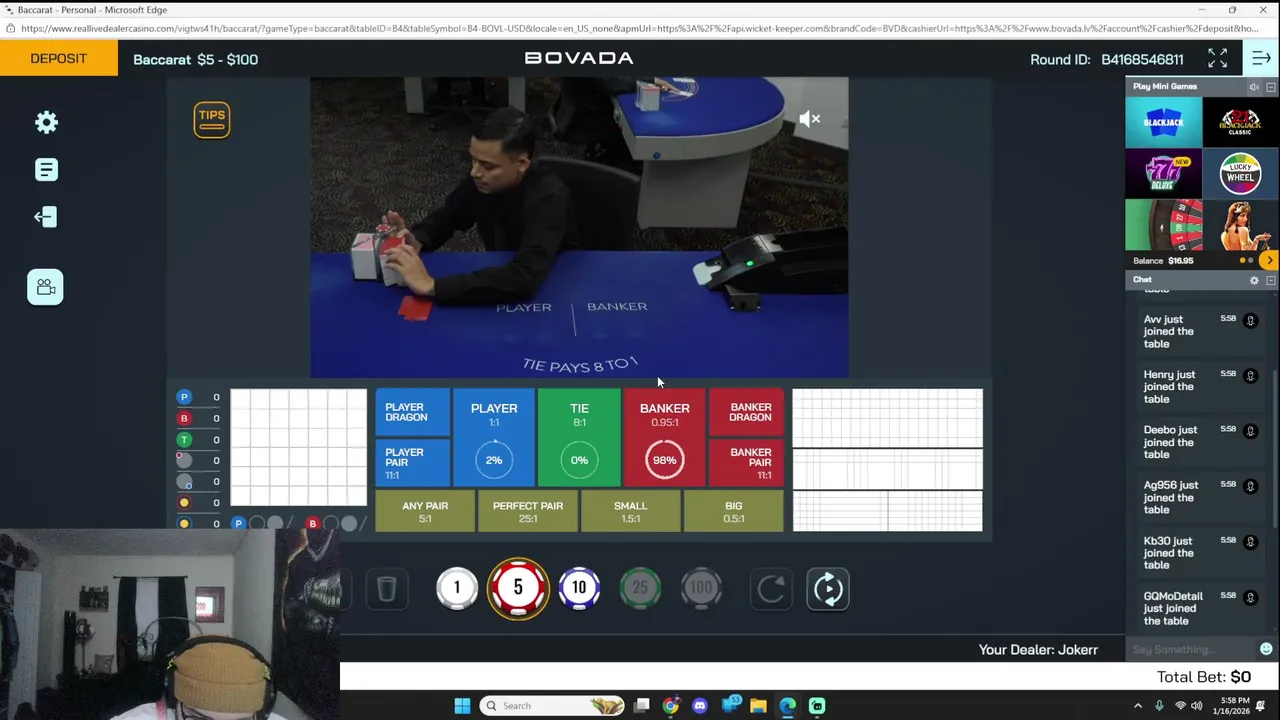The image size is (1280, 720).
Task: Bet on BANKER PAIR 11:1
Action: (x=746, y=463)
